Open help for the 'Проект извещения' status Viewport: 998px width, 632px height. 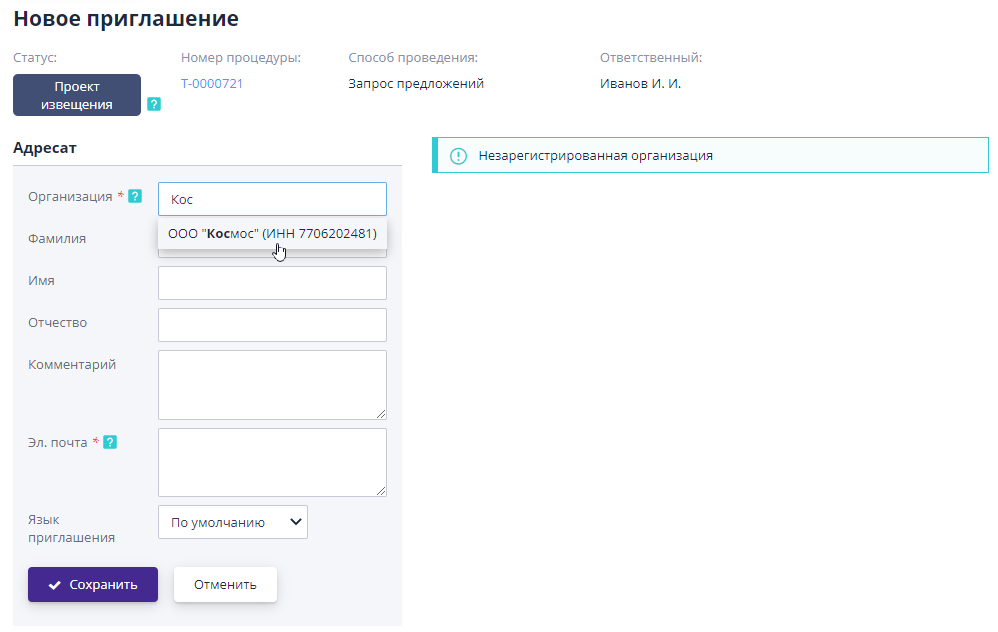154,103
